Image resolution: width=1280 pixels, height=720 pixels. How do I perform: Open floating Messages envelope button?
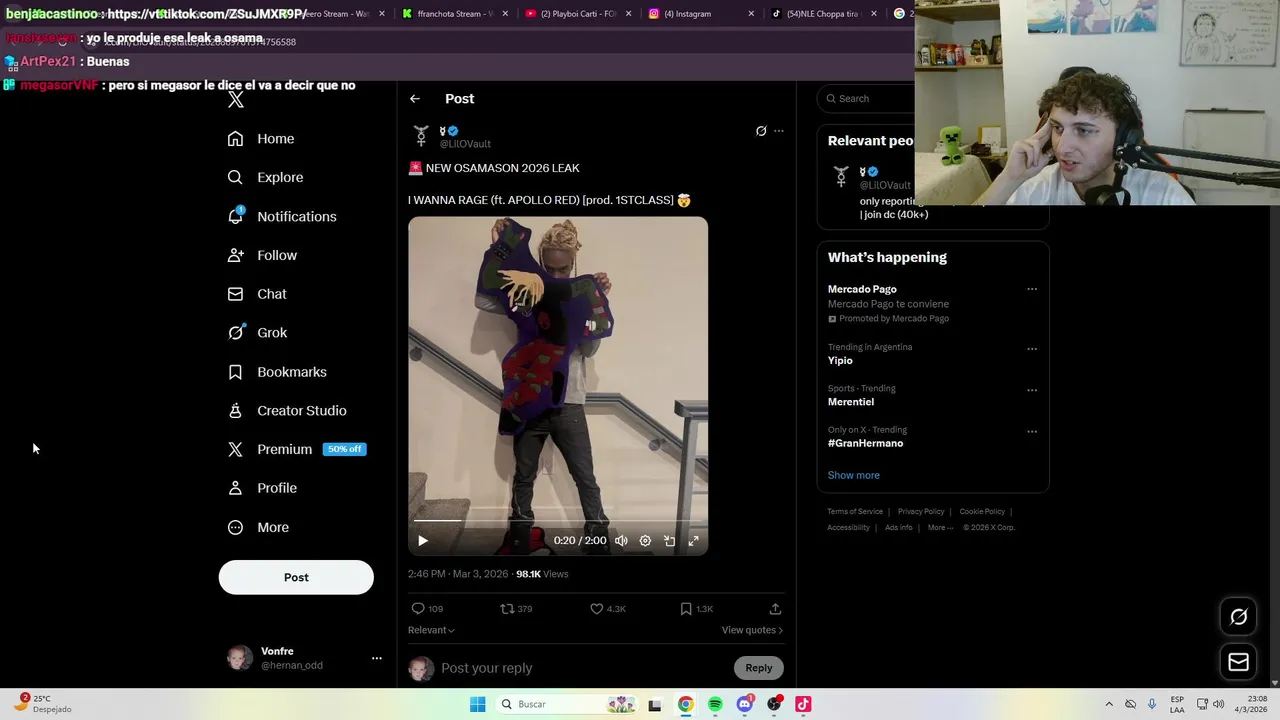pyautogui.click(x=1238, y=662)
